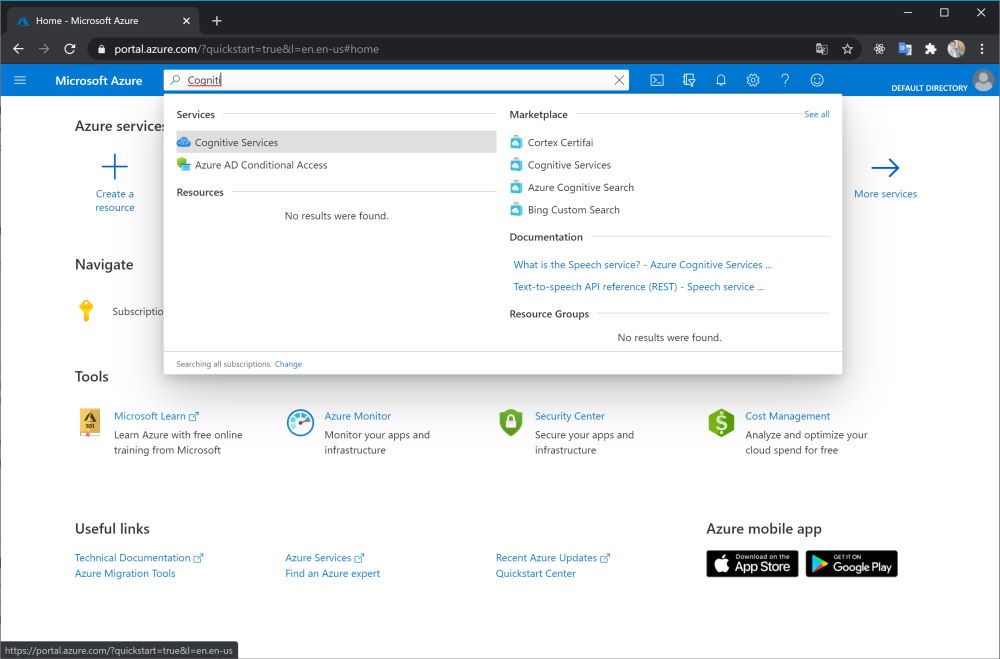Click the Translate this page icon
Viewport: 1000px width, 659px height.
pyautogui.click(x=821, y=49)
